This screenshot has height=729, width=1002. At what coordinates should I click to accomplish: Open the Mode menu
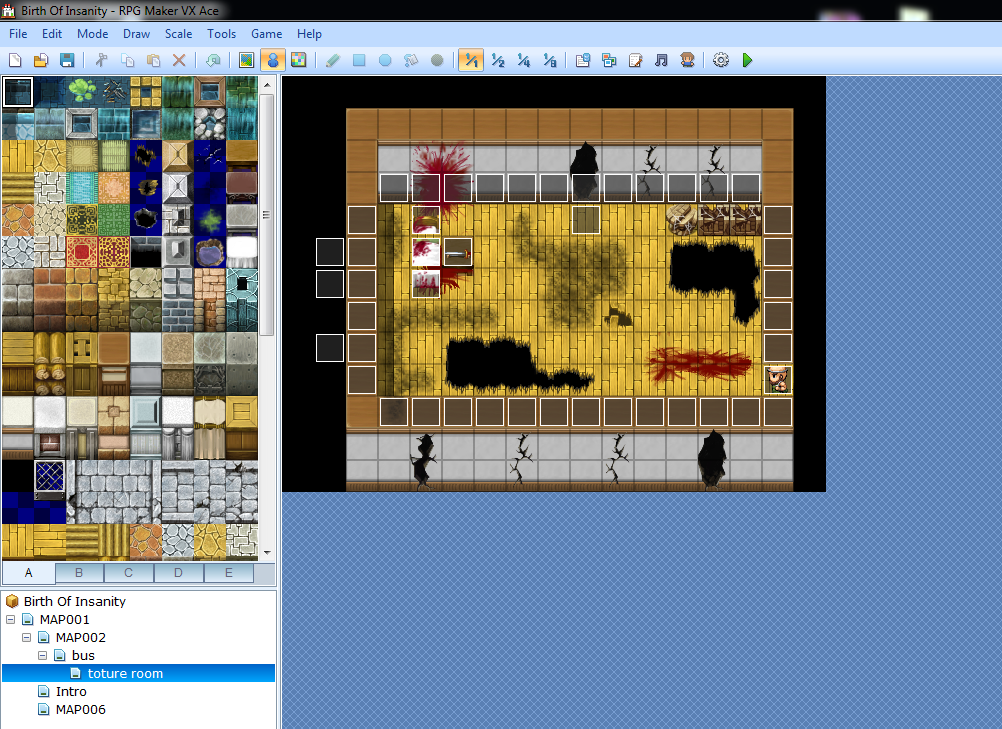(93, 34)
